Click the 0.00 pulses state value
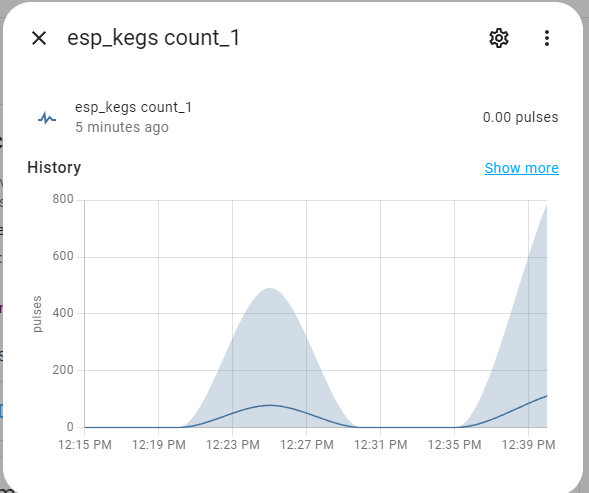The height and width of the screenshot is (493, 589). coord(520,117)
